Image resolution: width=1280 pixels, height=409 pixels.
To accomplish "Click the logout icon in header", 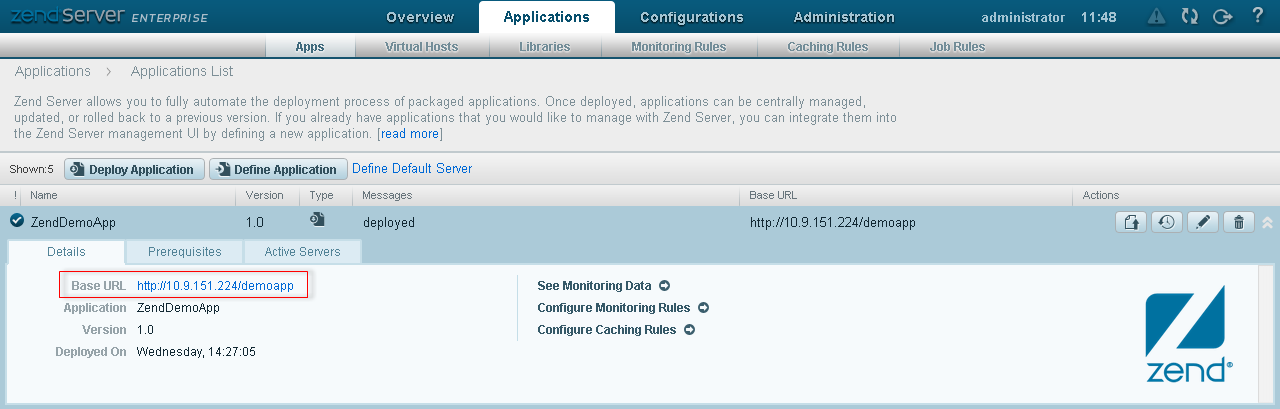I will pos(1221,16).
